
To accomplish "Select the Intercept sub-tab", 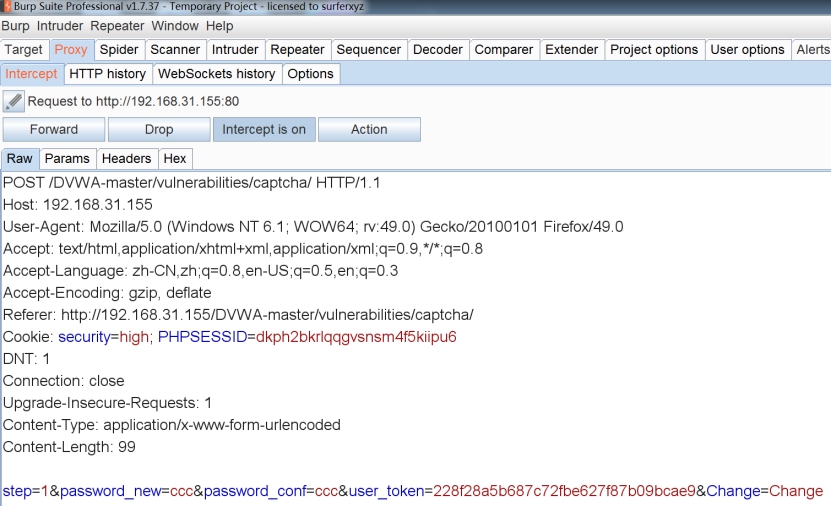I will click(31, 74).
